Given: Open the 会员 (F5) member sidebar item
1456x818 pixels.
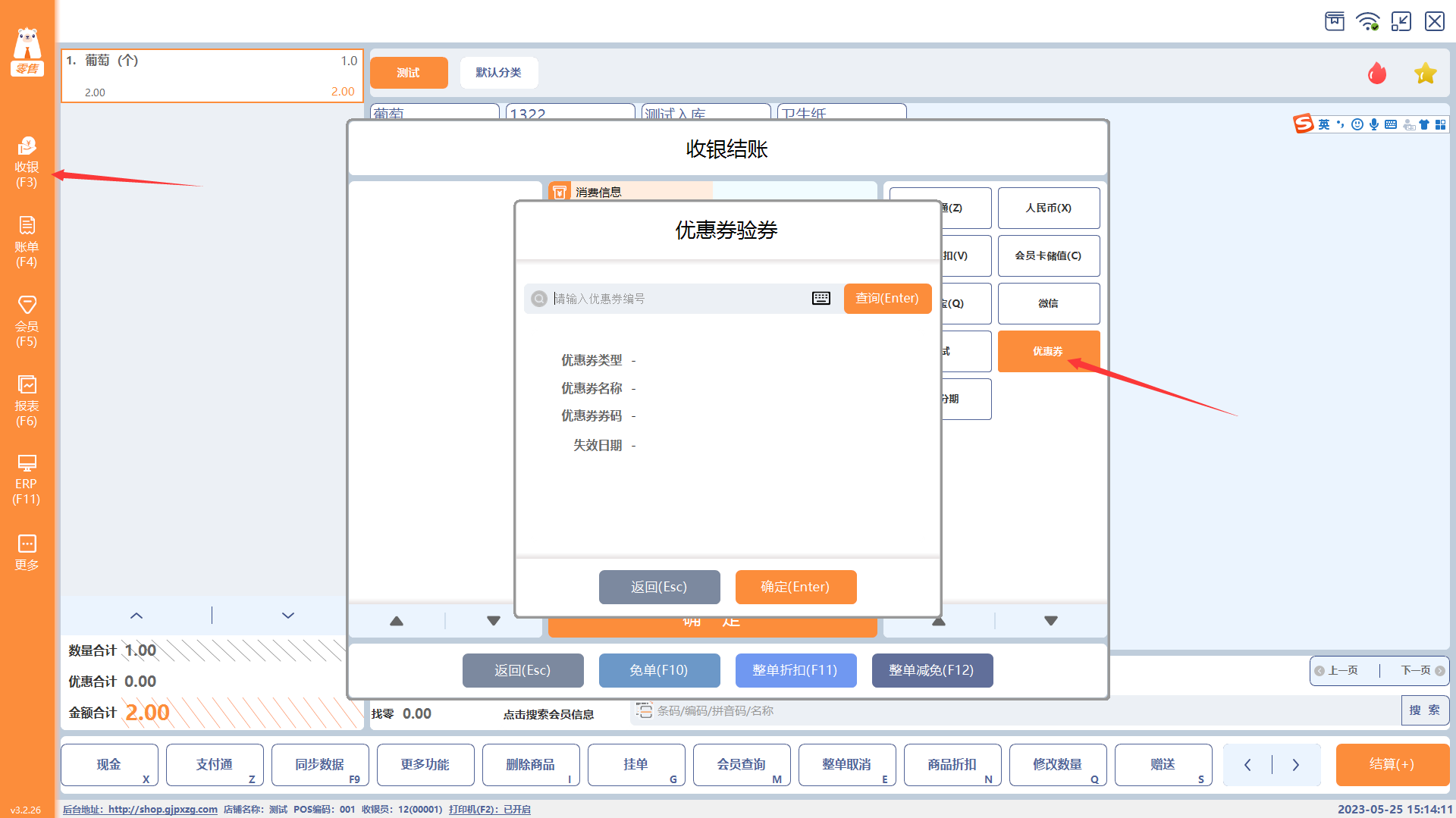Looking at the screenshot, I should click(27, 321).
